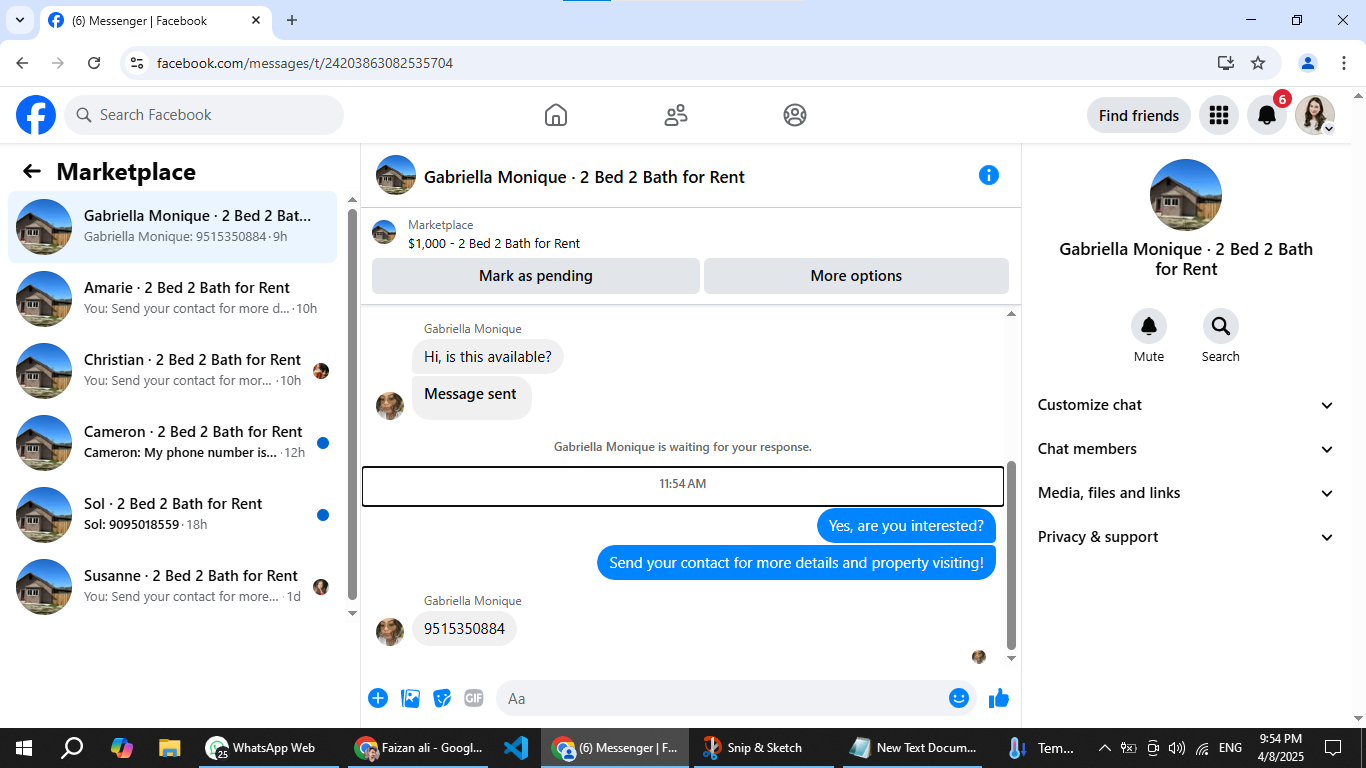This screenshot has width=1366, height=768.
Task: View site information icon in address bar
Action: point(138,63)
